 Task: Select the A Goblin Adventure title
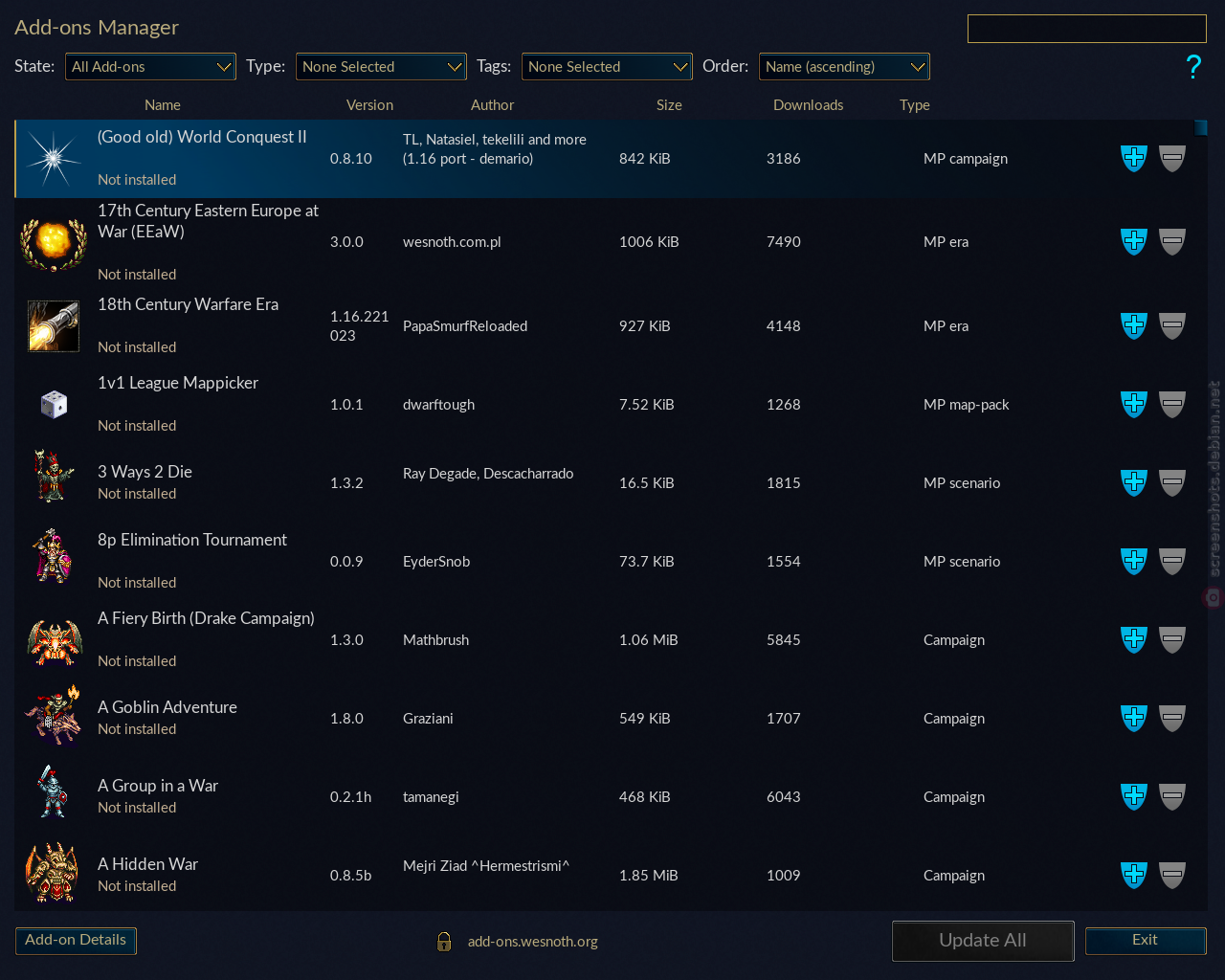[x=167, y=707]
